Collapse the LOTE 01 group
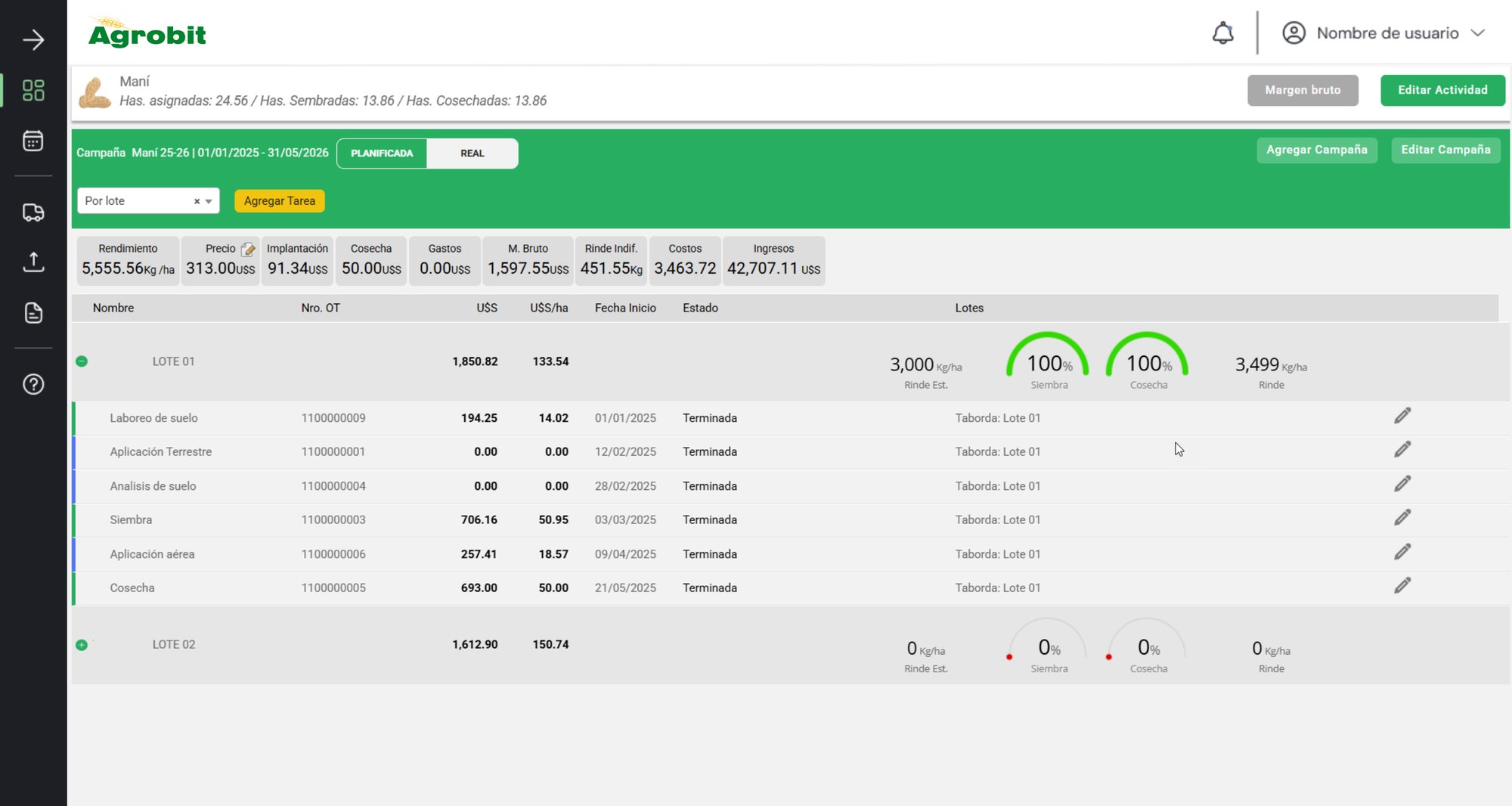This screenshot has width=1512, height=806. click(x=82, y=361)
